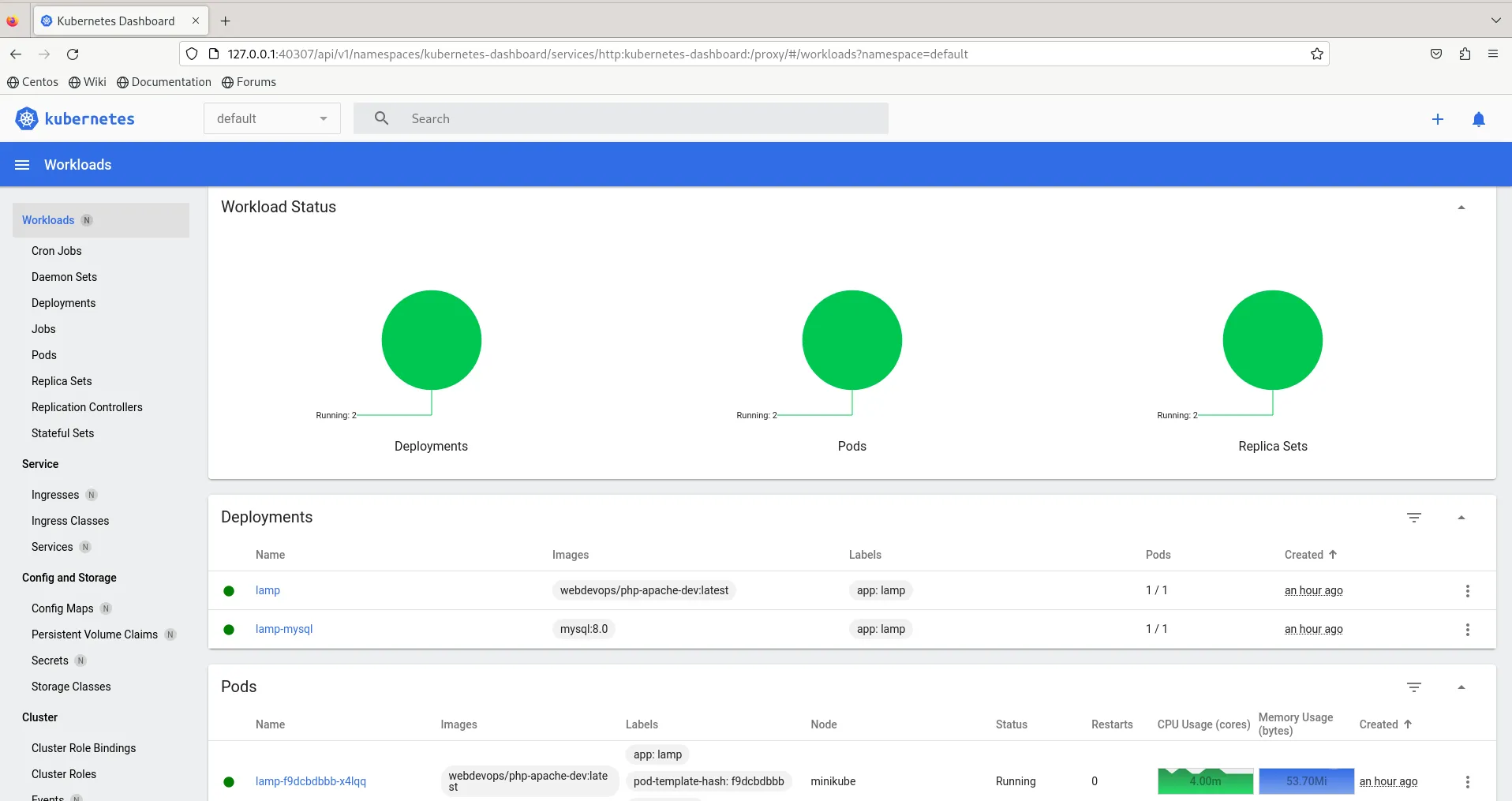Open Storage Classes
Image resolution: width=1512 pixels, height=801 pixels.
coord(71,687)
